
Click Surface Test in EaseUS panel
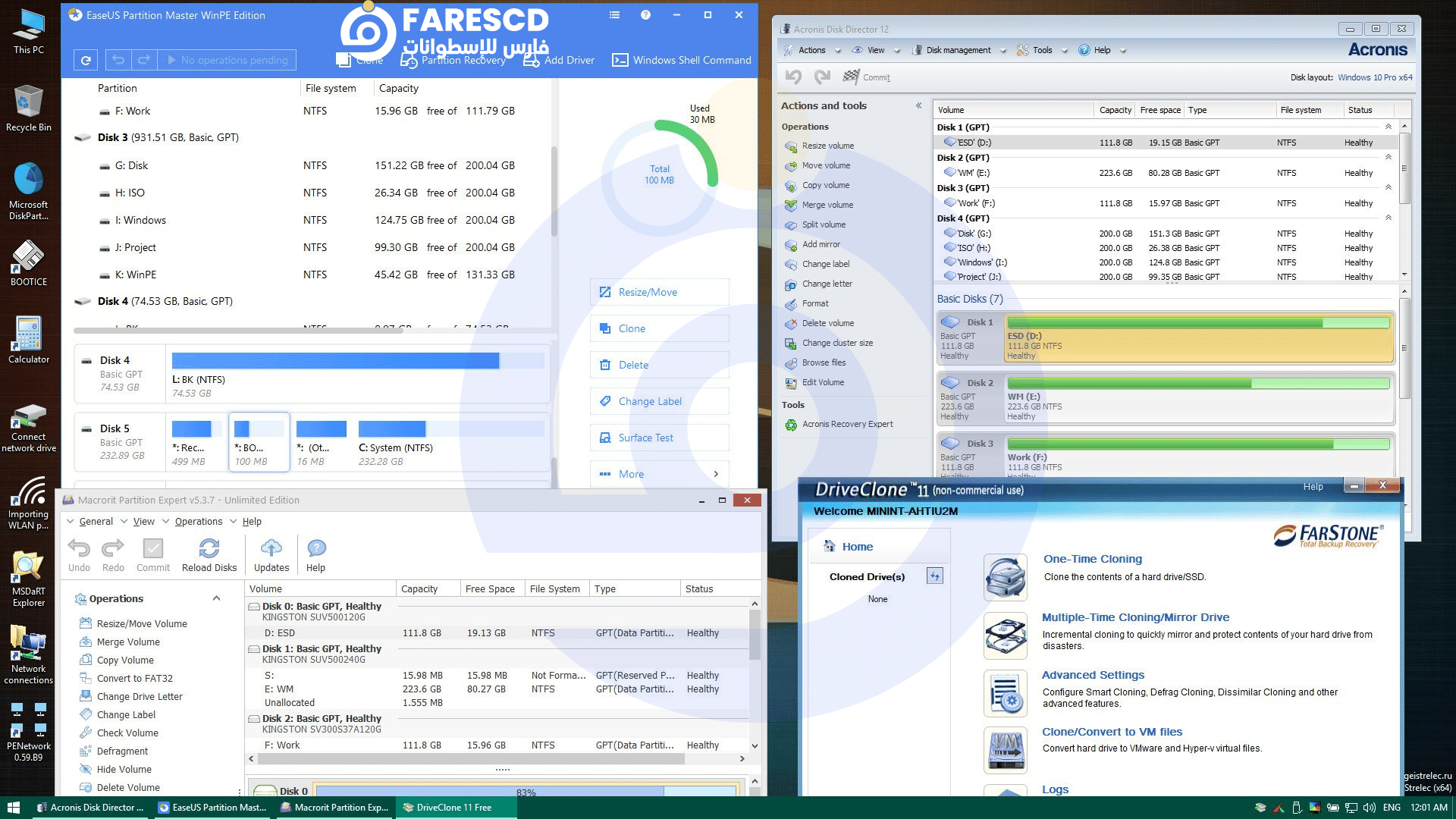[659, 438]
